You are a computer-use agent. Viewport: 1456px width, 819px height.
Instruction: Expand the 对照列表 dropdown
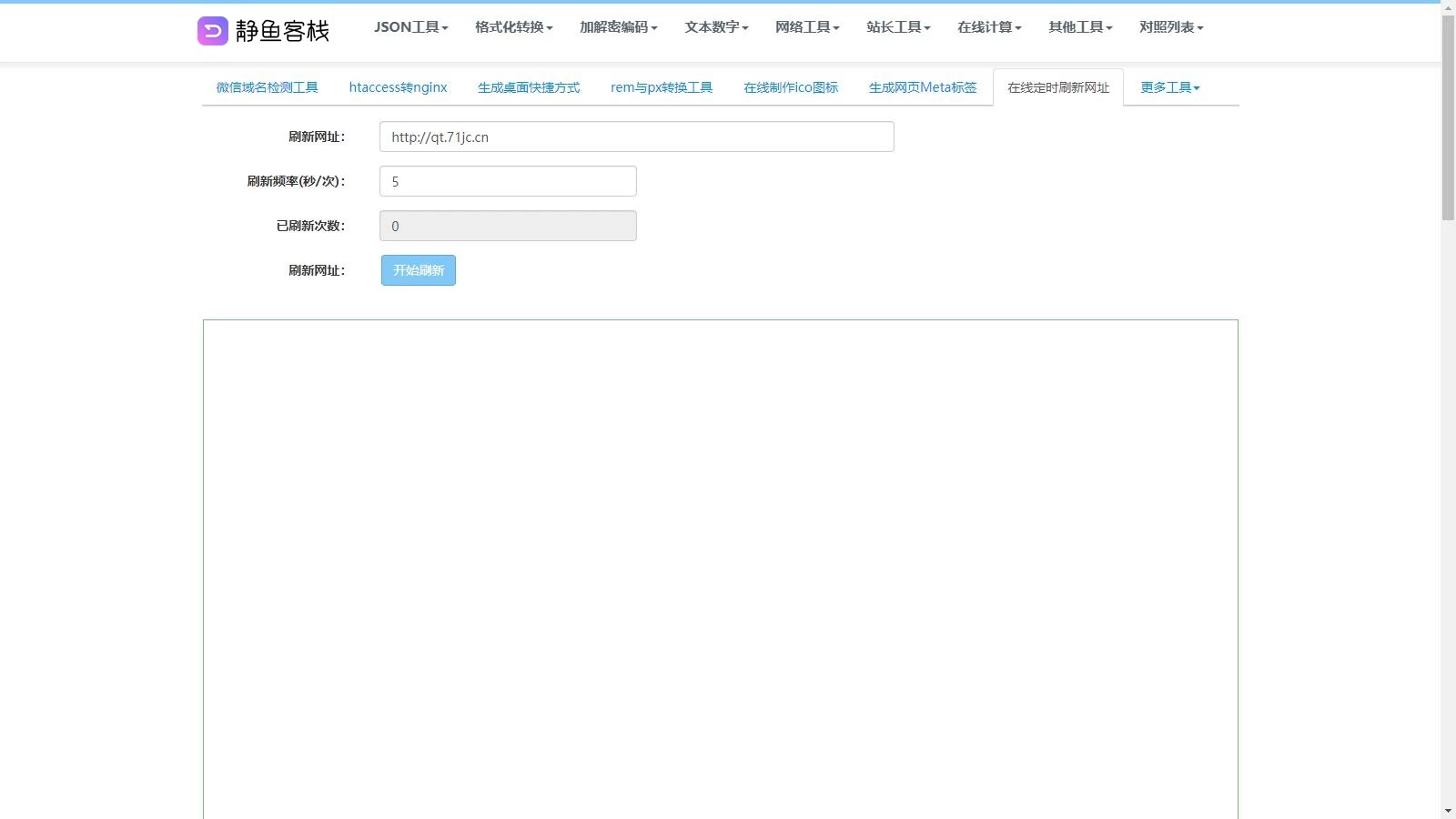[x=1171, y=27]
